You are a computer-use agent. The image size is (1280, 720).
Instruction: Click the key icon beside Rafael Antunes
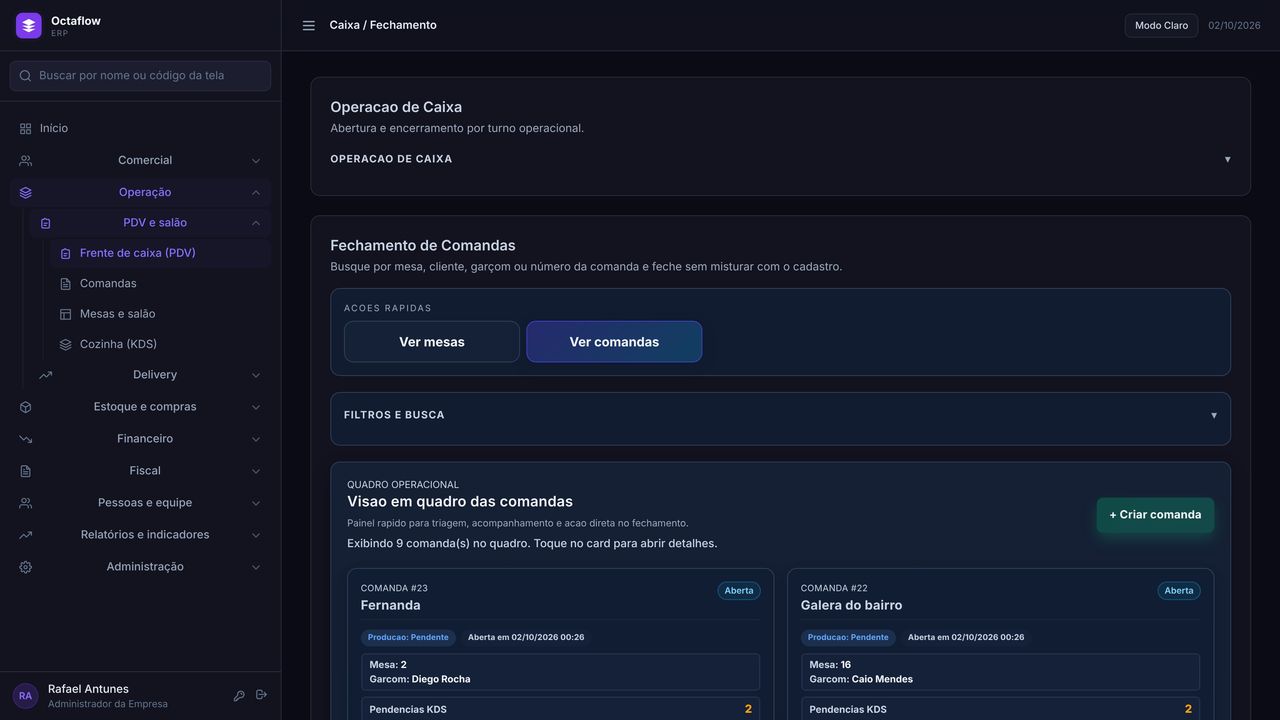click(239, 695)
